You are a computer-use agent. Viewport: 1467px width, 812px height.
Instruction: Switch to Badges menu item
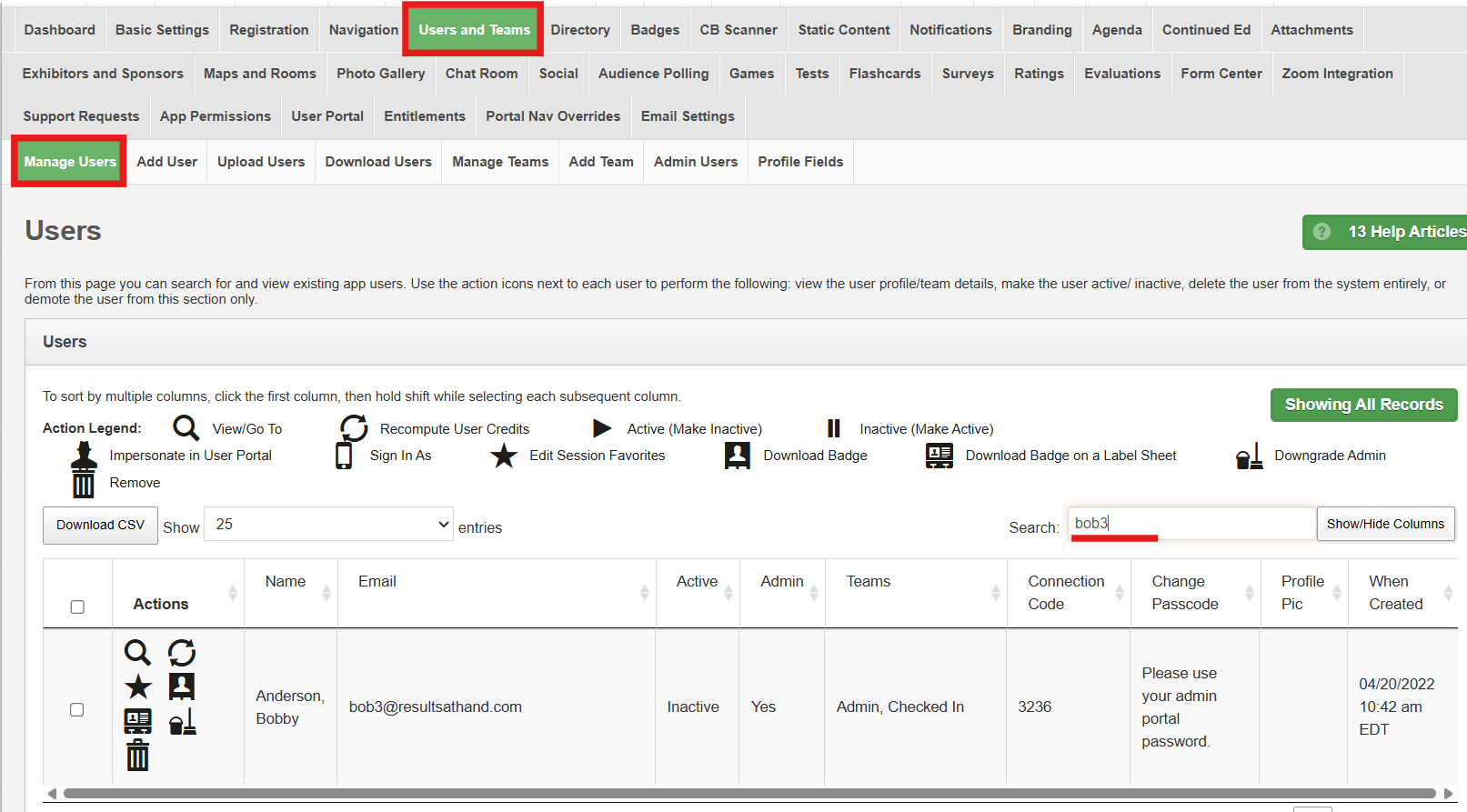point(655,30)
